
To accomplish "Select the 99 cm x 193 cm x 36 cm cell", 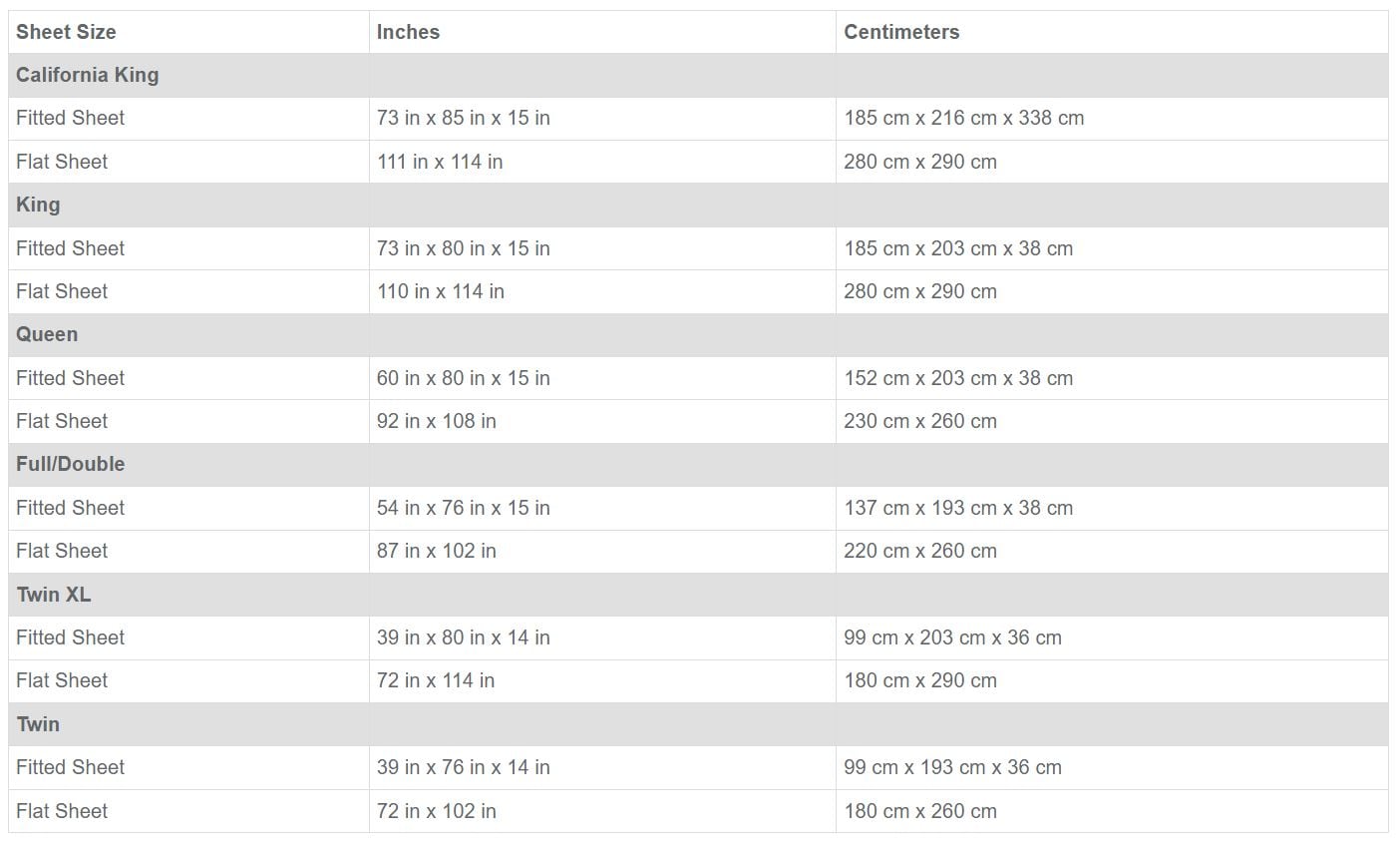I will pyautogui.click(x=952, y=767).
